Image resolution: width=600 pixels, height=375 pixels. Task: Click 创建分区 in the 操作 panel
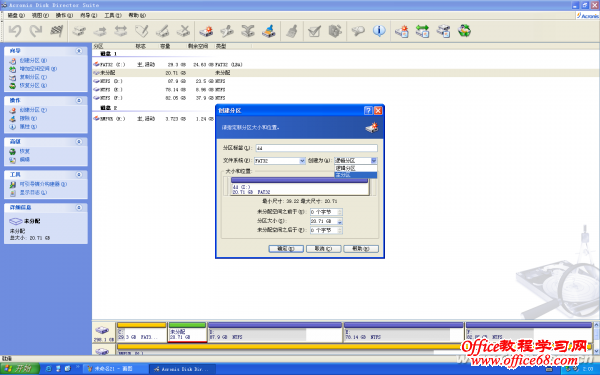coord(33,110)
